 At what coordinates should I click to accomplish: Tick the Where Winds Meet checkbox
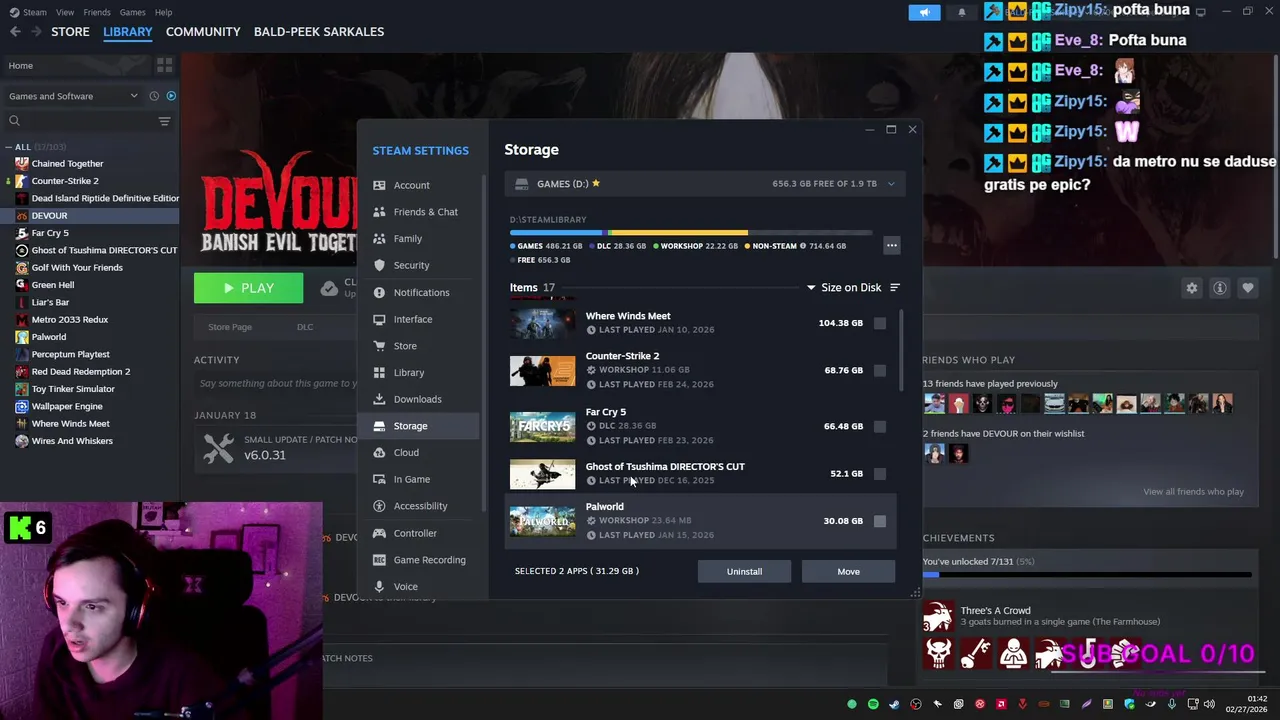(879, 323)
